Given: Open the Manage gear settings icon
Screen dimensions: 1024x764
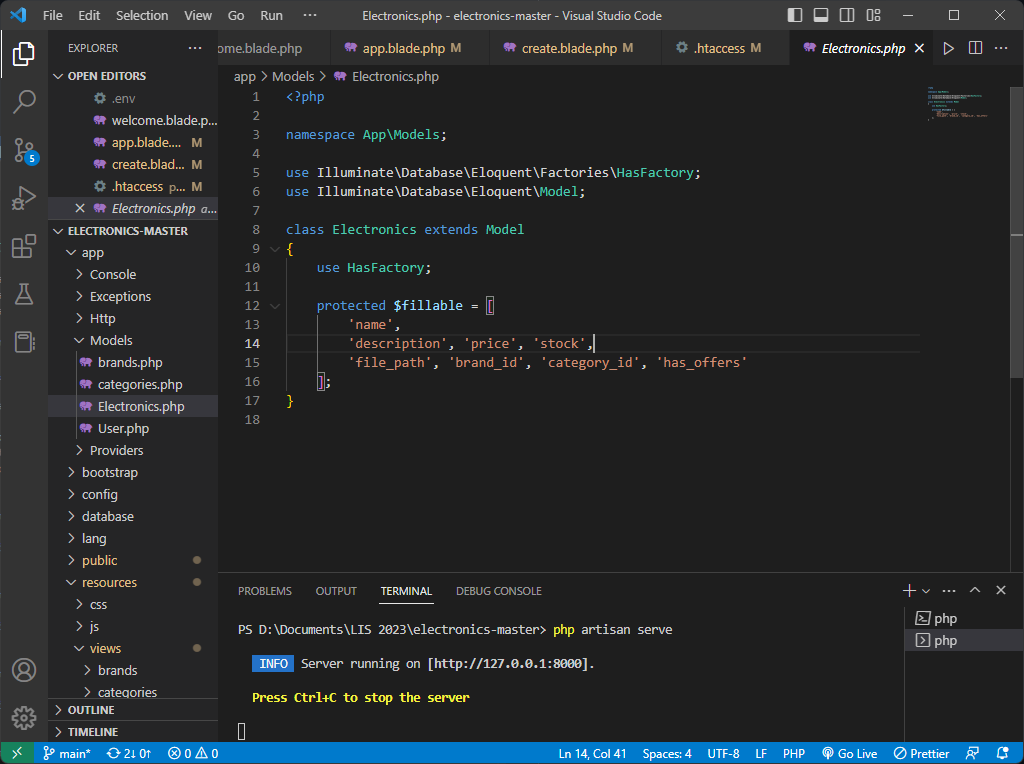Looking at the screenshot, I should pos(24,717).
